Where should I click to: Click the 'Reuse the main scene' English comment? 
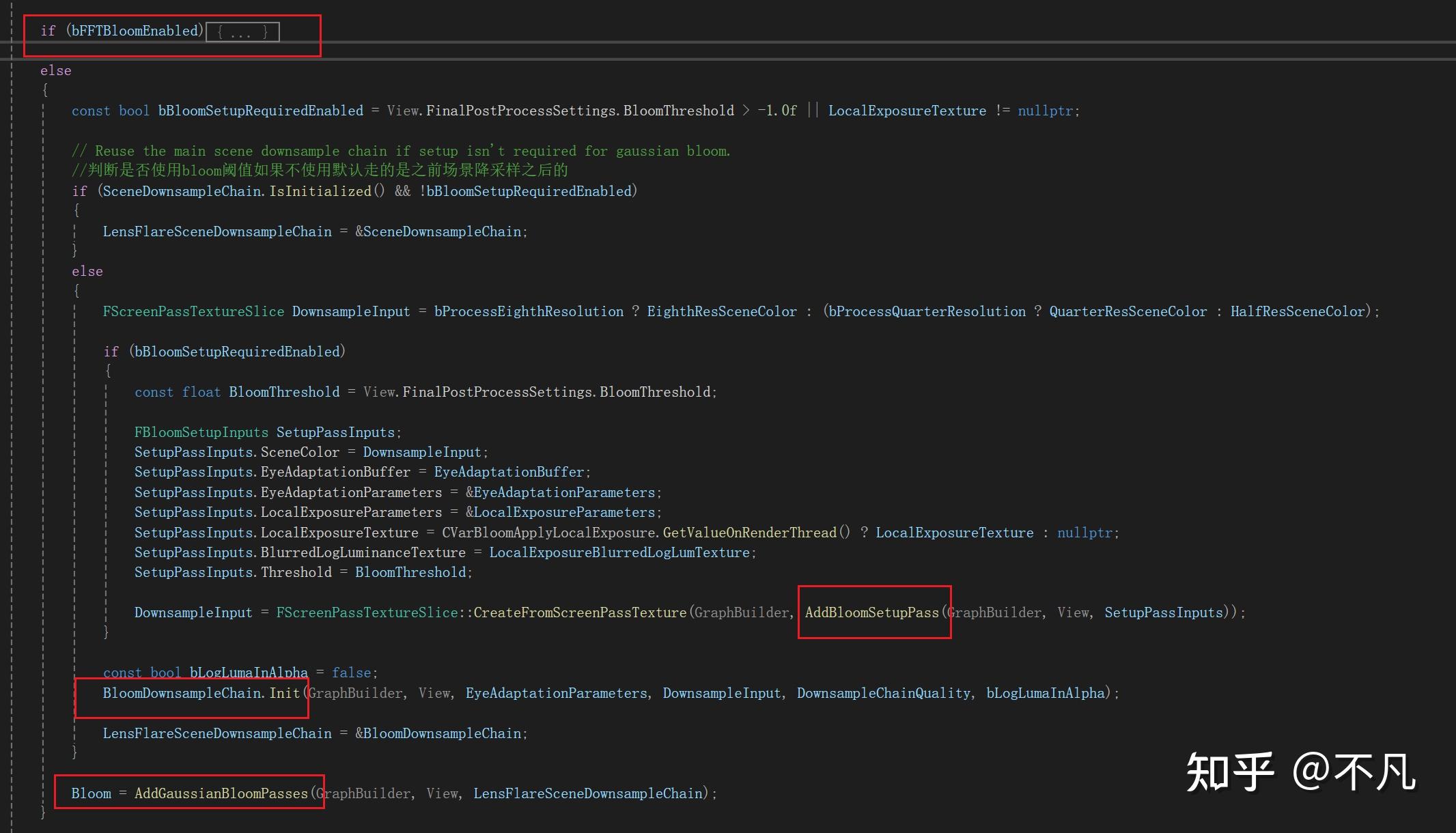400,151
